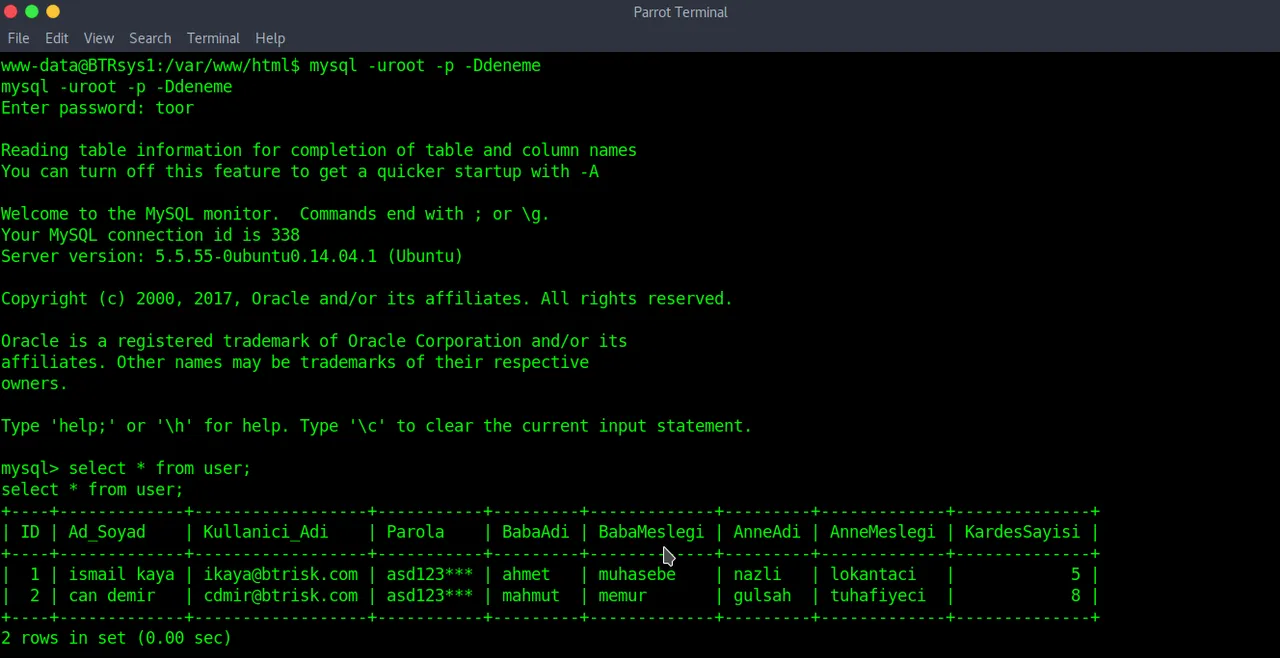Click the KardesSayisi value 5
Image resolution: width=1280 pixels, height=658 pixels.
point(1075,574)
